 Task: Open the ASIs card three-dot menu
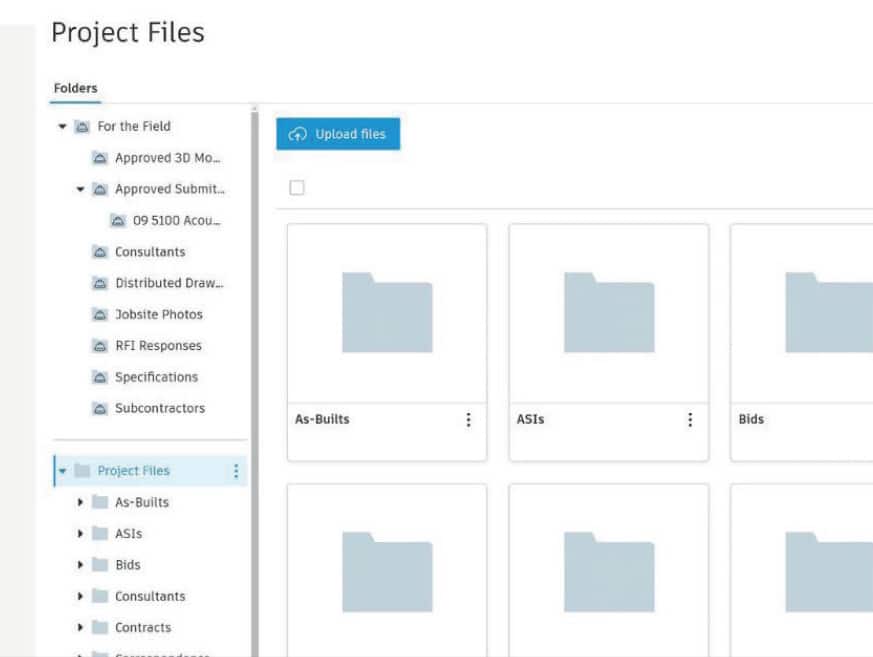[690, 420]
